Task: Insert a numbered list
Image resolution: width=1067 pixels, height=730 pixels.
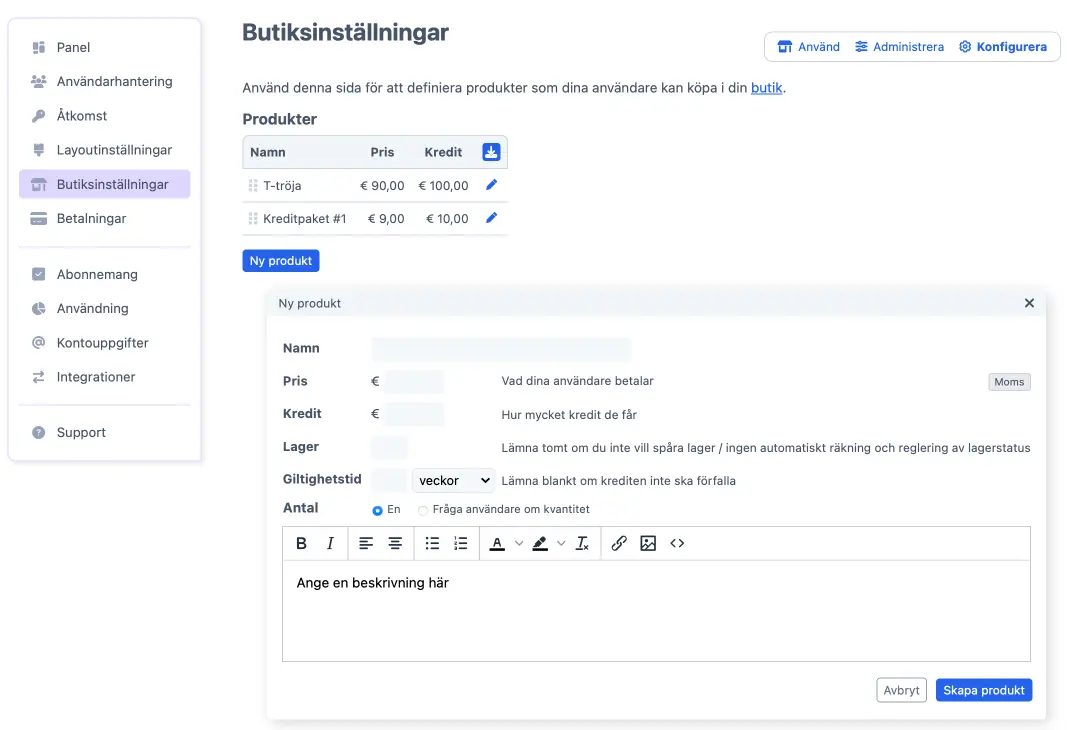Action: coord(461,543)
